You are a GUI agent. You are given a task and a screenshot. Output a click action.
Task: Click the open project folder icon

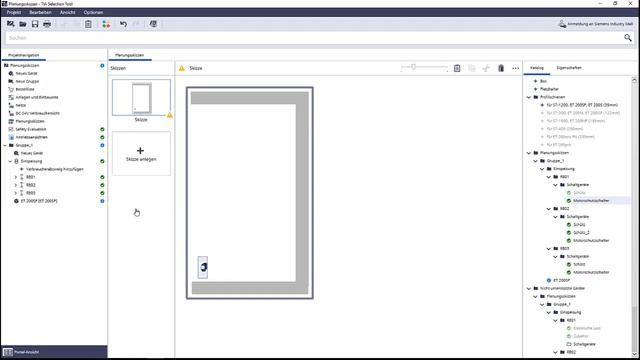coord(23,24)
